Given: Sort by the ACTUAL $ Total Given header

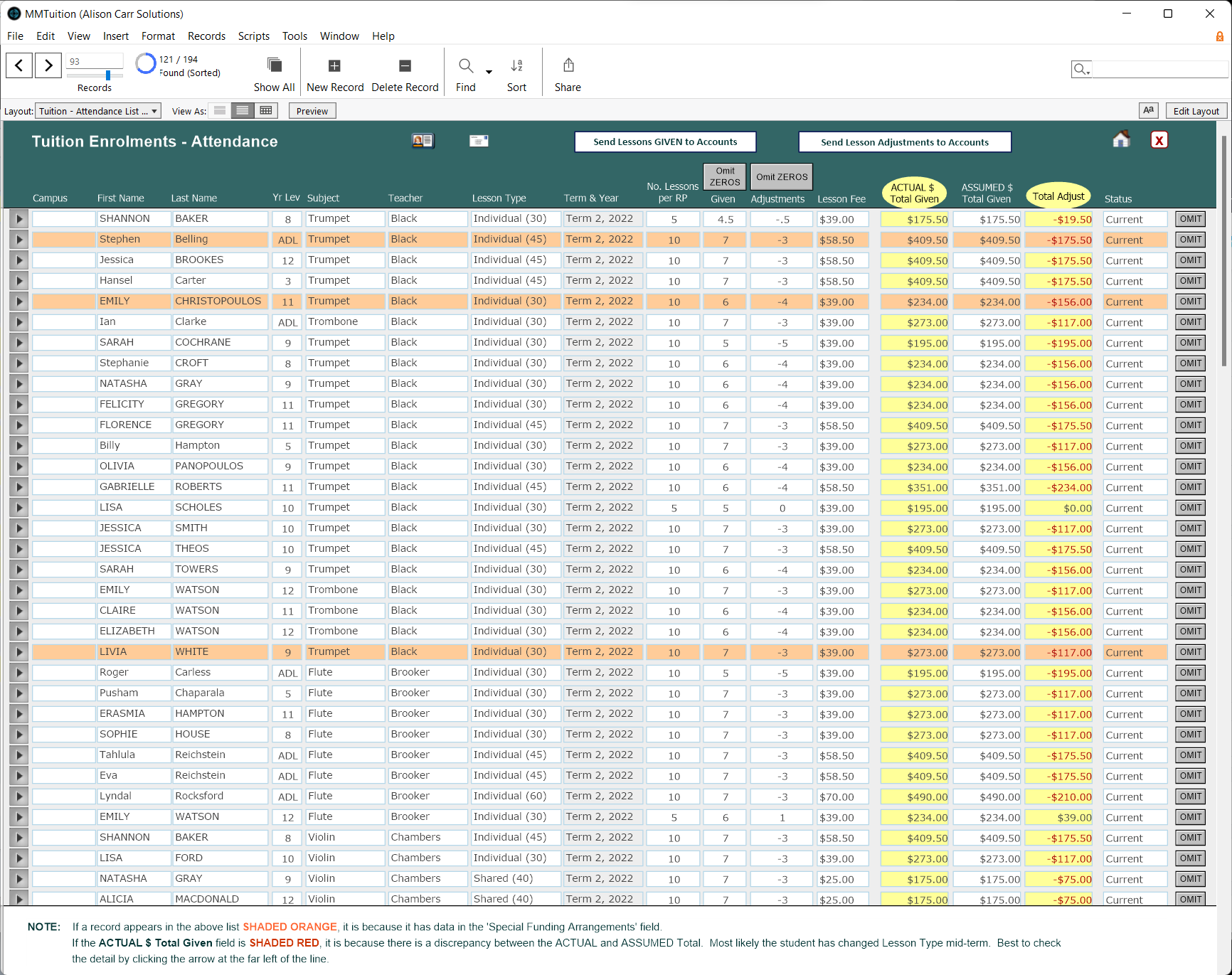Looking at the screenshot, I should (x=914, y=193).
